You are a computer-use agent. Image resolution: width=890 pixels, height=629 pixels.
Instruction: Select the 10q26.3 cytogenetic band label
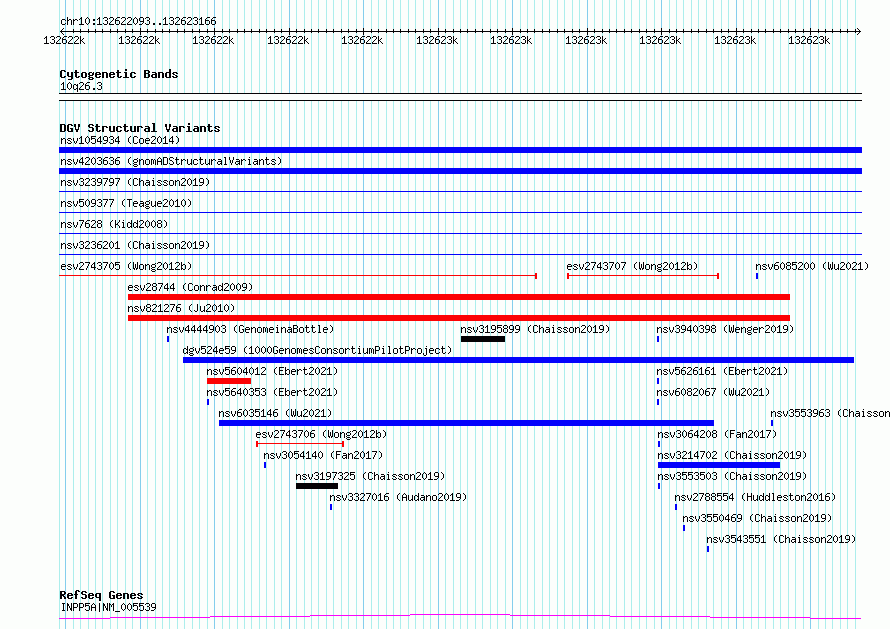[x=81, y=87]
